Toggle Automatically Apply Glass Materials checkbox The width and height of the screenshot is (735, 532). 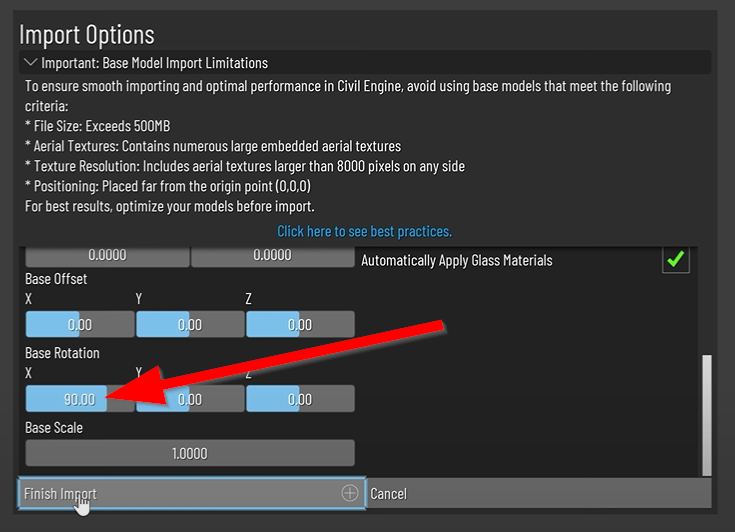point(675,259)
